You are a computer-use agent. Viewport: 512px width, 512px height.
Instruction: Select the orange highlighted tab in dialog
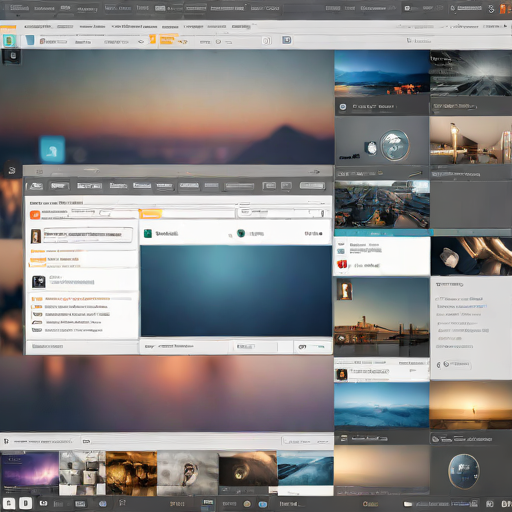point(151,214)
